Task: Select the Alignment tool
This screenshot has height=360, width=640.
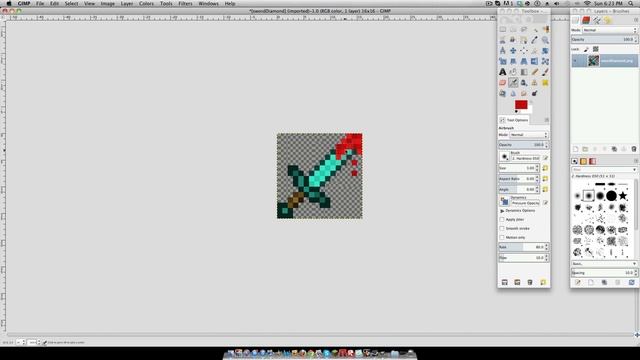Action: pyautogui.click(x=524, y=51)
